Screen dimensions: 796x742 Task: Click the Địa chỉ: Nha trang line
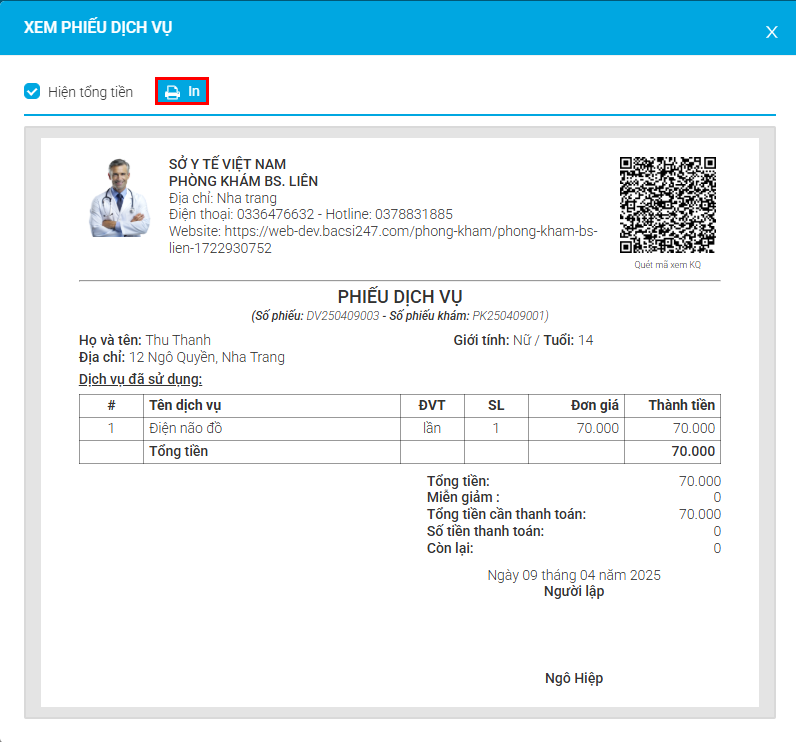point(223,198)
